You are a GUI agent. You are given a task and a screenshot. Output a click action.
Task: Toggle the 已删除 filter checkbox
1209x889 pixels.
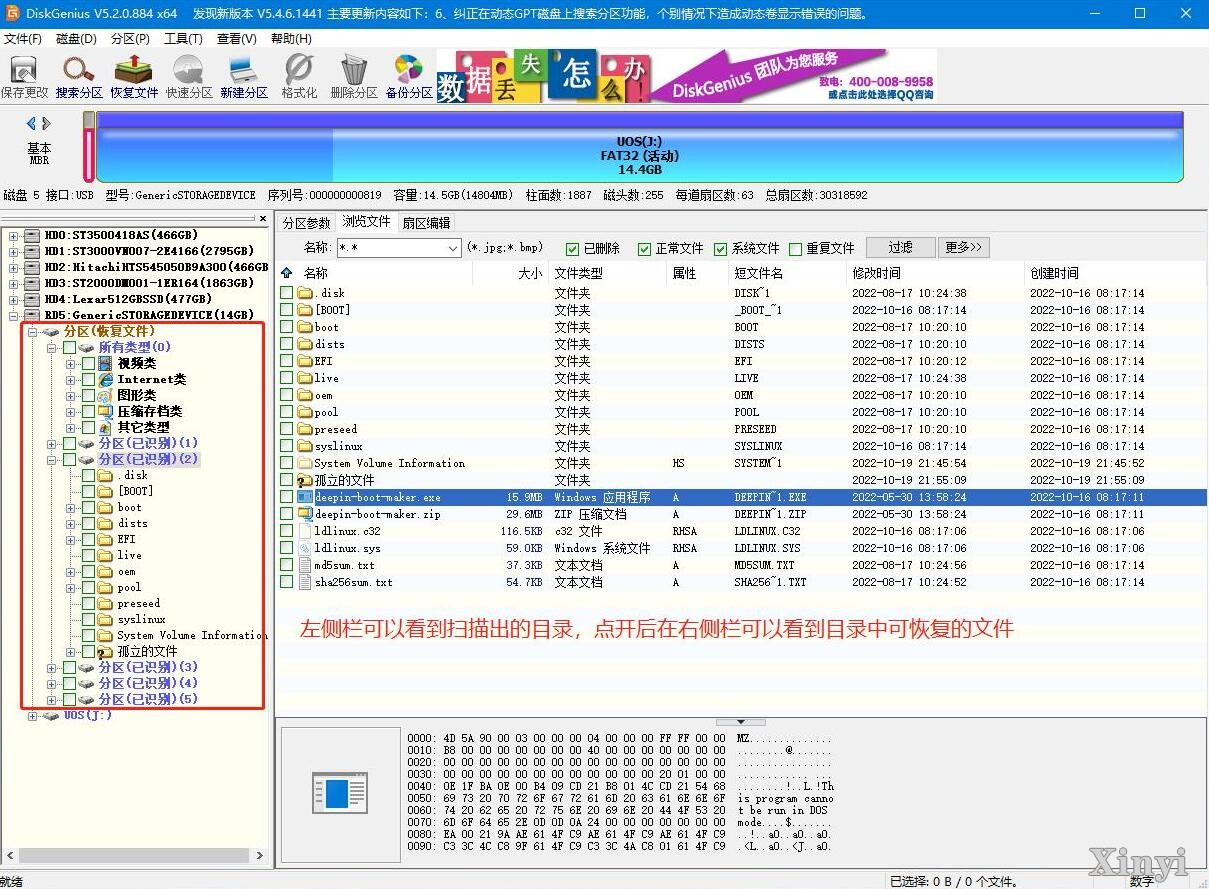pos(573,249)
